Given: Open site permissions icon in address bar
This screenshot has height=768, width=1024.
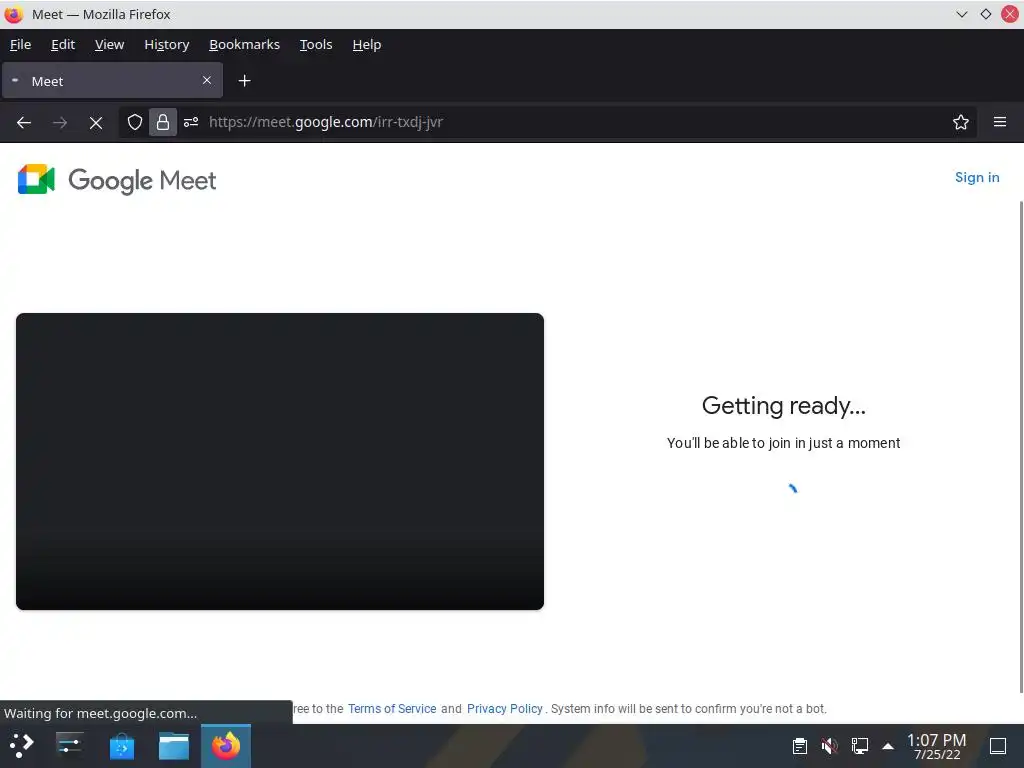Looking at the screenshot, I should (x=191, y=122).
